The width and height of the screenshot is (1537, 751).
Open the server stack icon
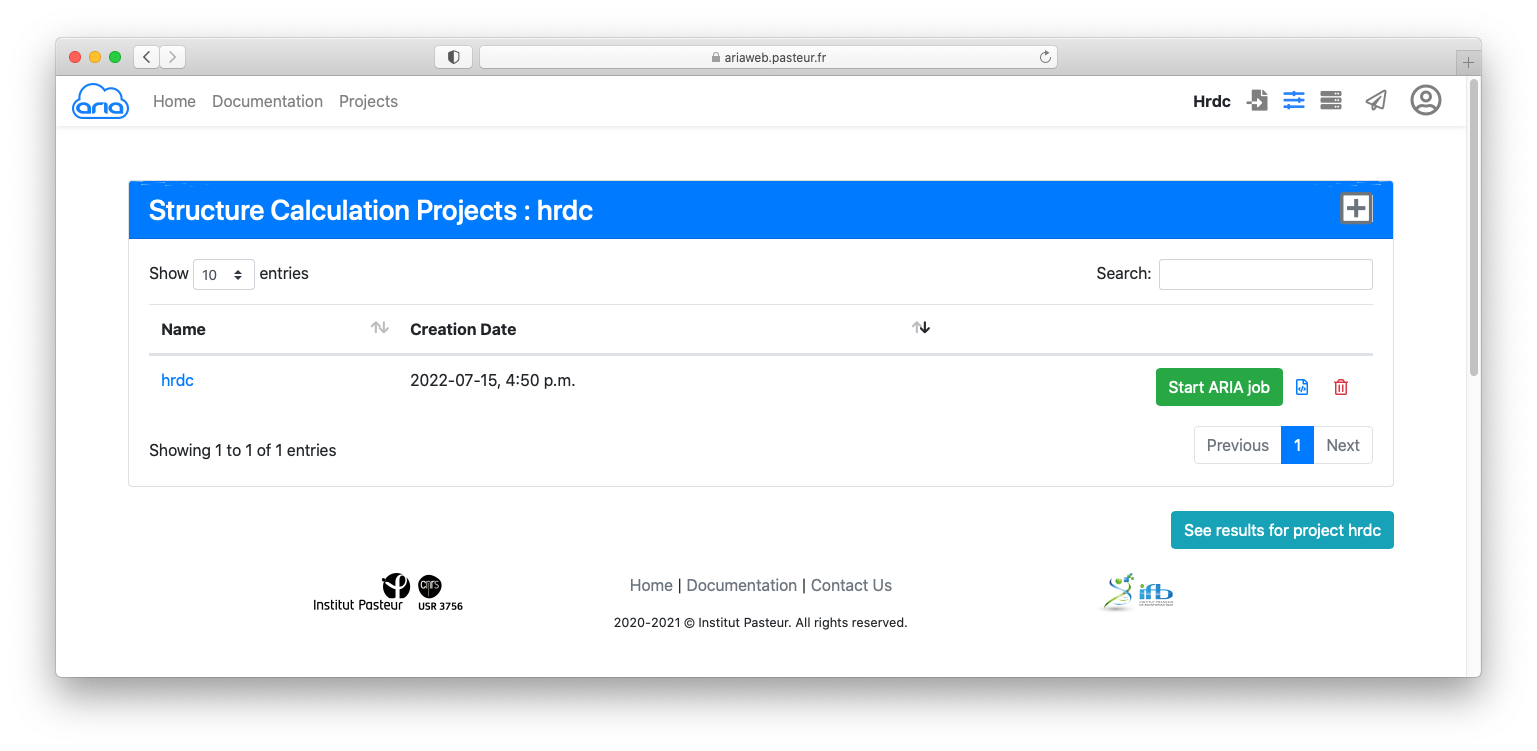1330,101
